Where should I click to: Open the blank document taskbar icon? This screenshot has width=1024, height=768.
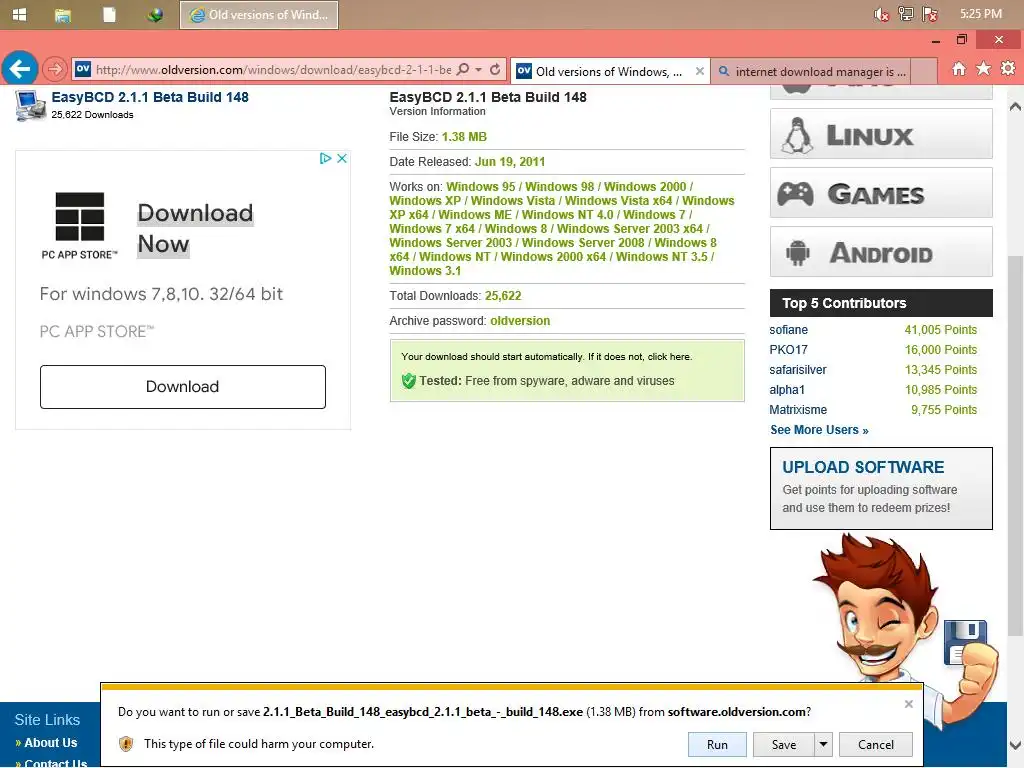(109, 14)
